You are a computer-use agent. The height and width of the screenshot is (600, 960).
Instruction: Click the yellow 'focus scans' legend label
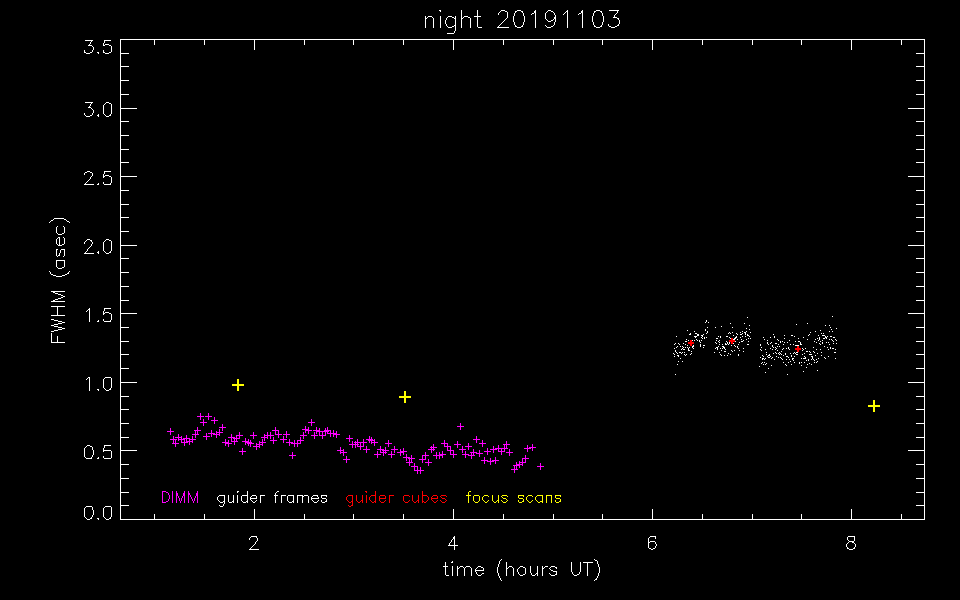click(x=514, y=498)
